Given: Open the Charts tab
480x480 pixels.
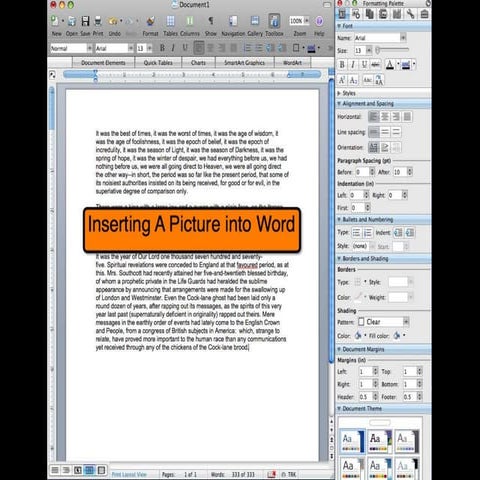Looking at the screenshot, I should (x=198, y=63).
